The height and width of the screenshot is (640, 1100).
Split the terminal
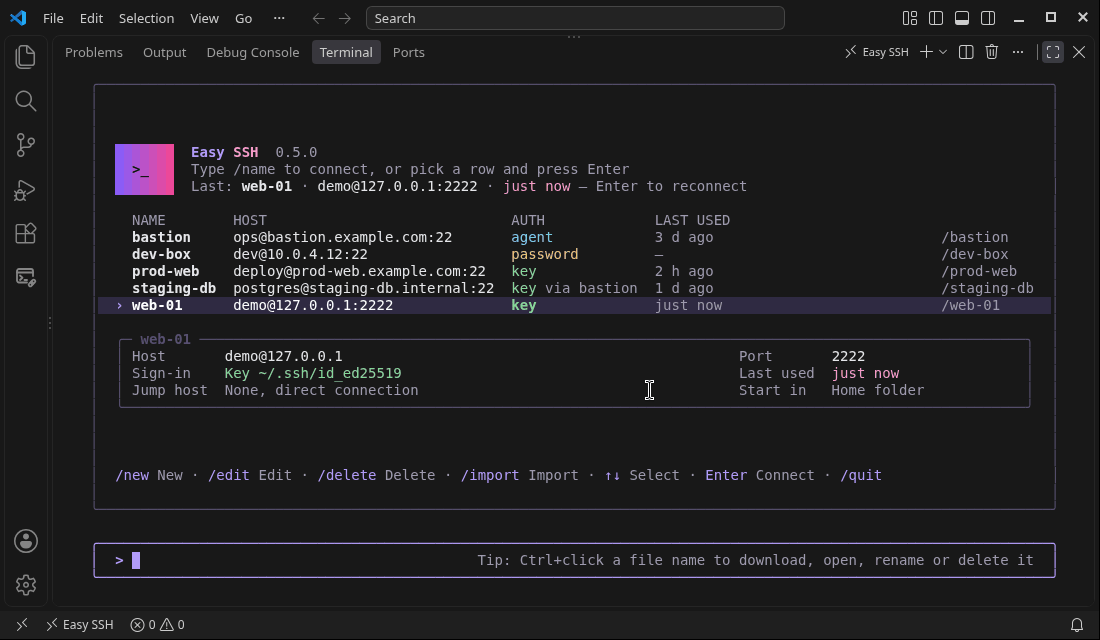966,52
